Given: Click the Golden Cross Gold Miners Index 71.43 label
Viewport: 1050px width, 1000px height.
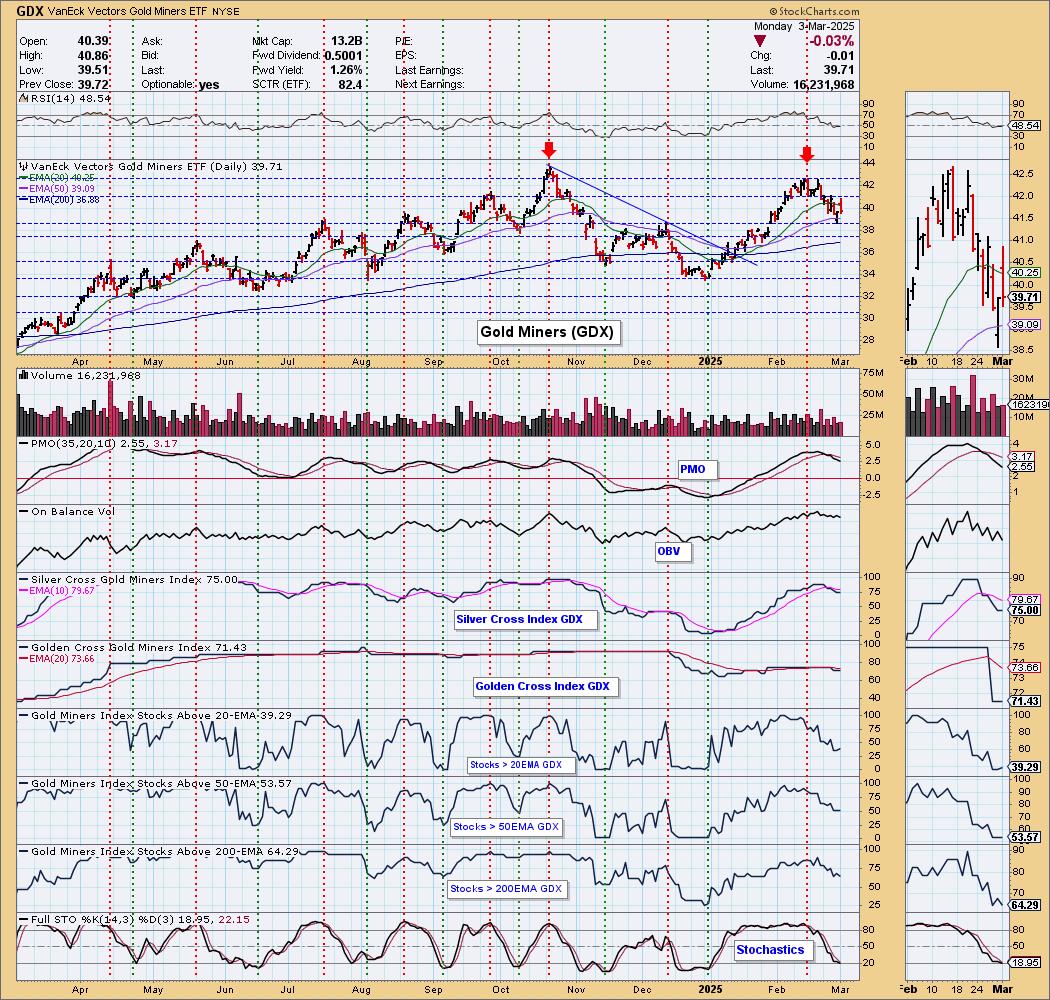Looking at the screenshot, I should (139, 648).
